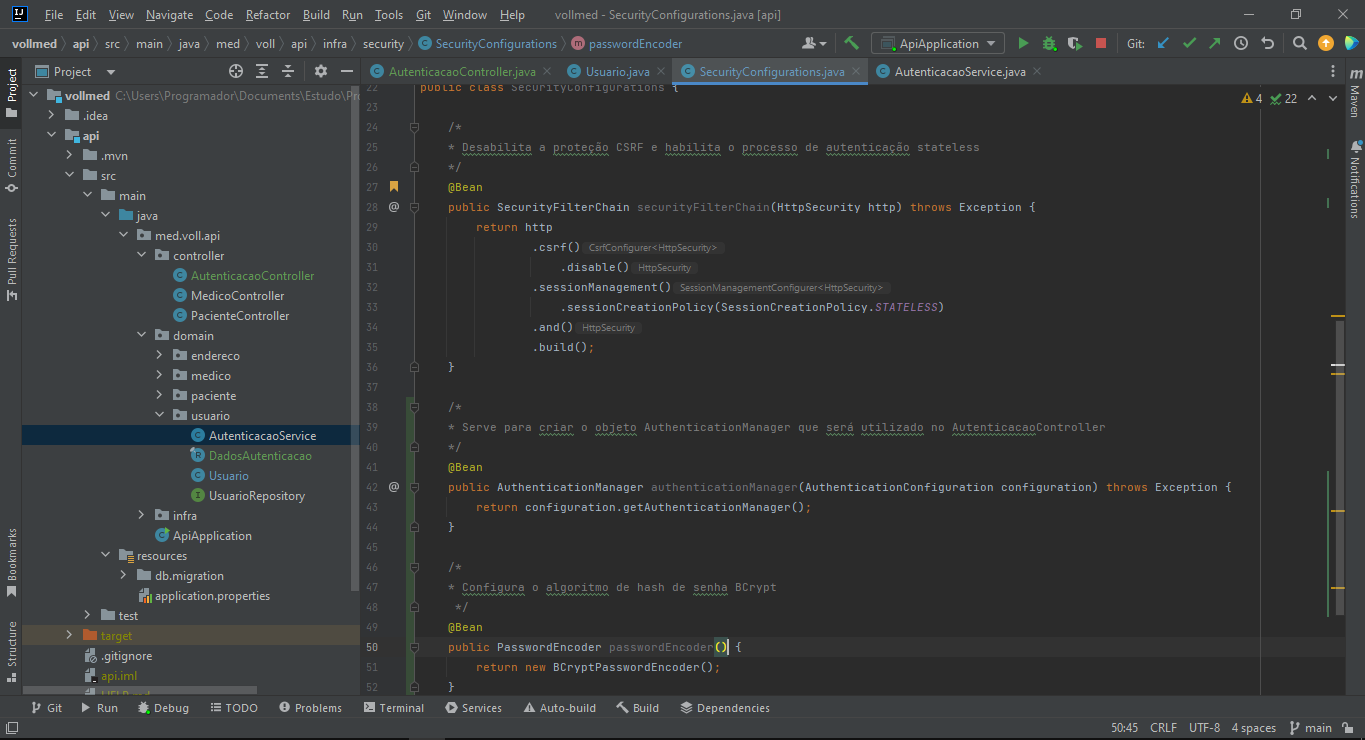Open the Maven tool window
Screen dimensions: 1365x740
[x=1355, y=94]
